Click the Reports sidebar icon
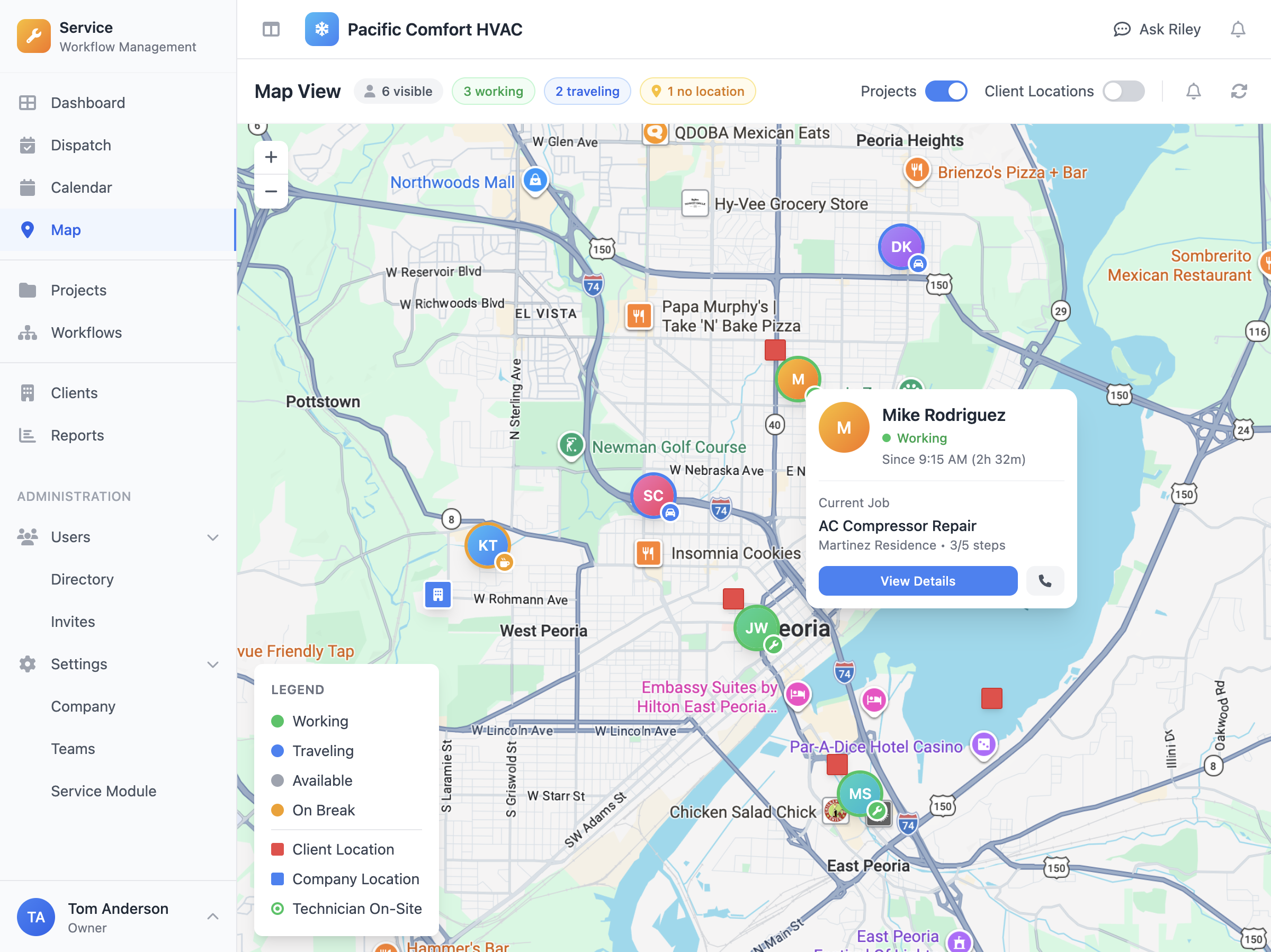The width and height of the screenshot is (1271, 952). coord(27,435)
